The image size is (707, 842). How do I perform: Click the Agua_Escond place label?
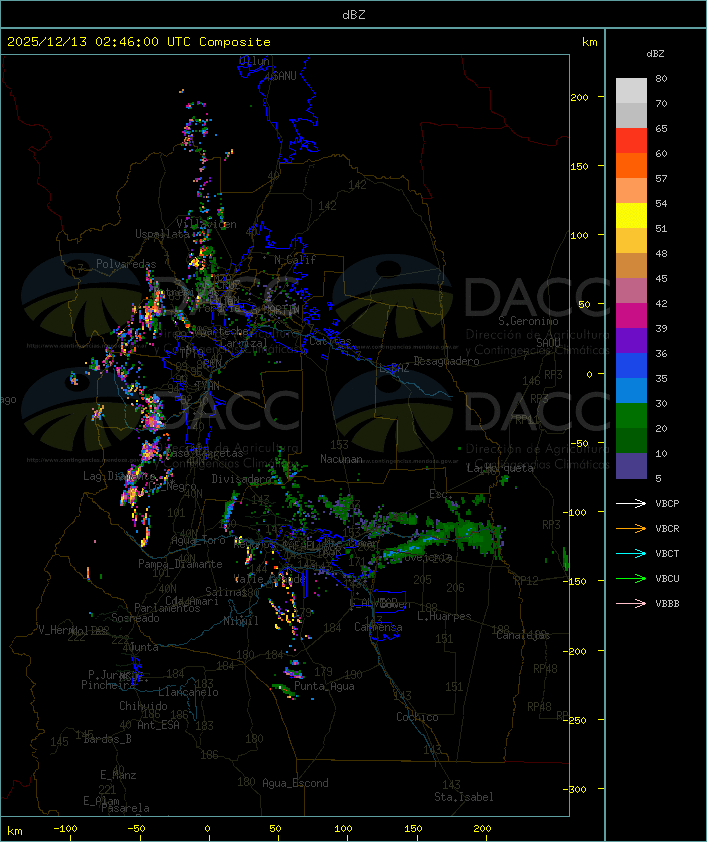[x=295, y=783]
